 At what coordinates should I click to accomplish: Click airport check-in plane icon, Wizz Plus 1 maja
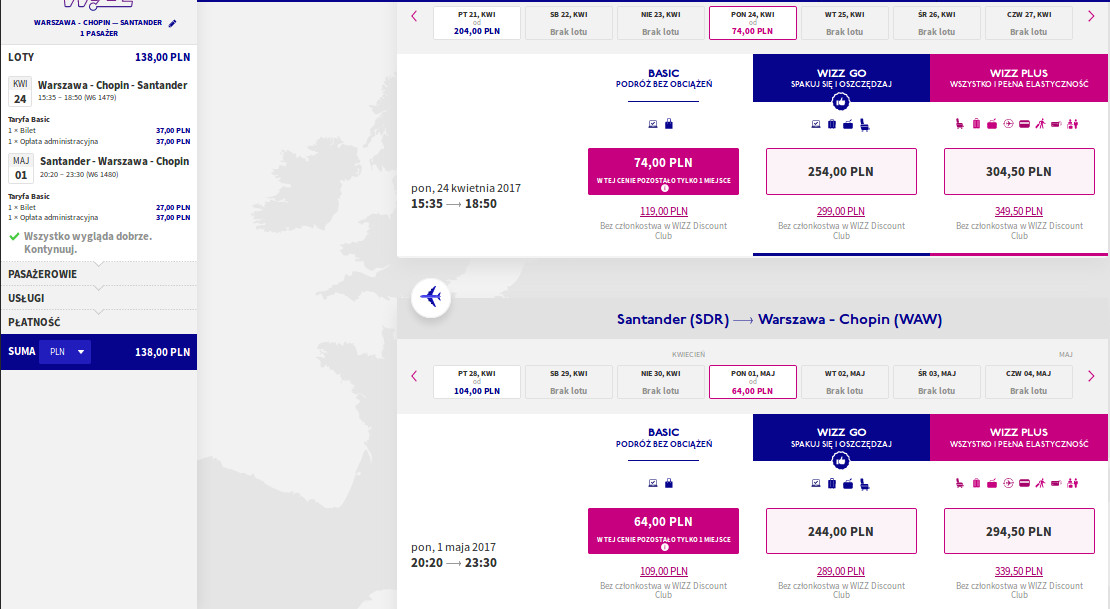click(1008, 483)
